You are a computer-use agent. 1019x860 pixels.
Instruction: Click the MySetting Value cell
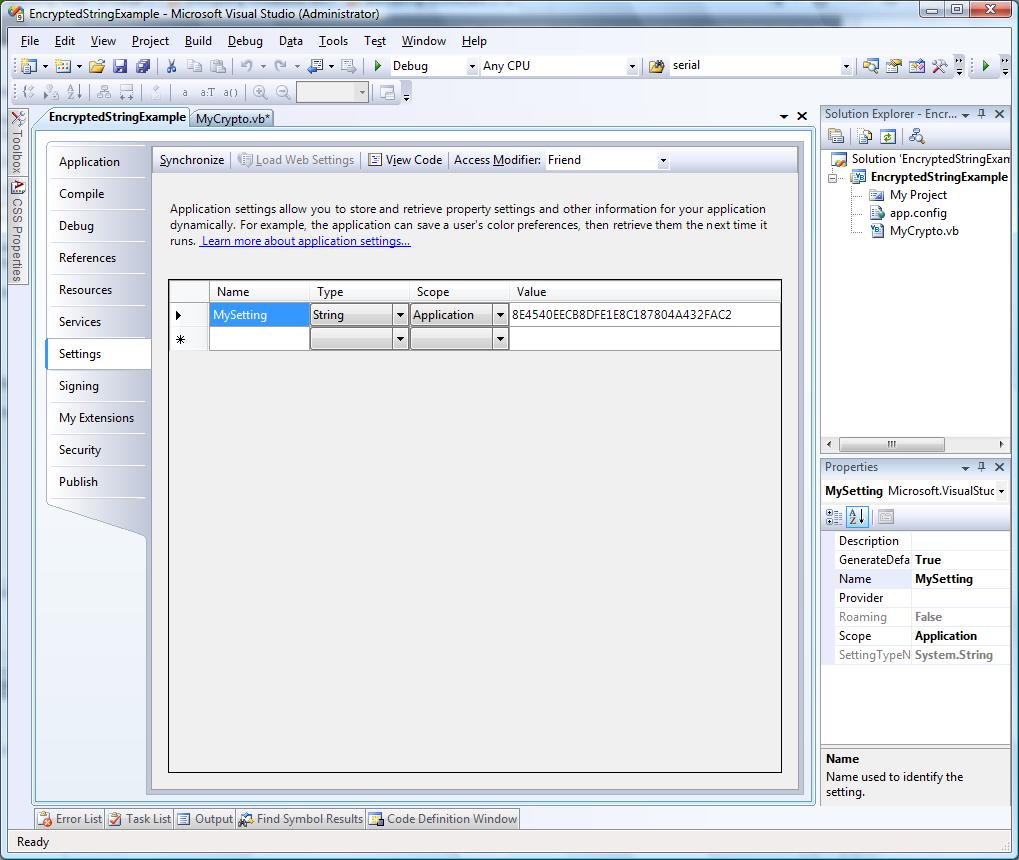tap(645, 315)
